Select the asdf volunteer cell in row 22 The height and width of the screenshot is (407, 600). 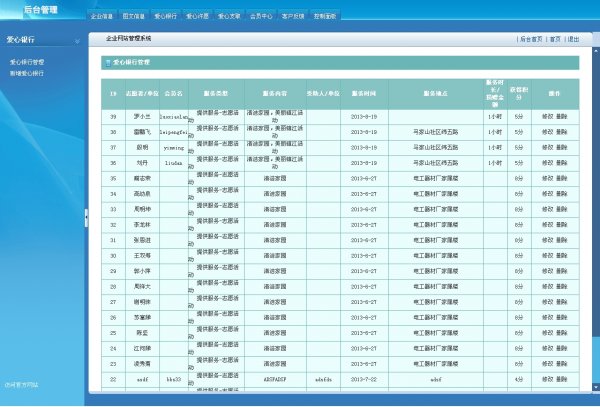142,380
